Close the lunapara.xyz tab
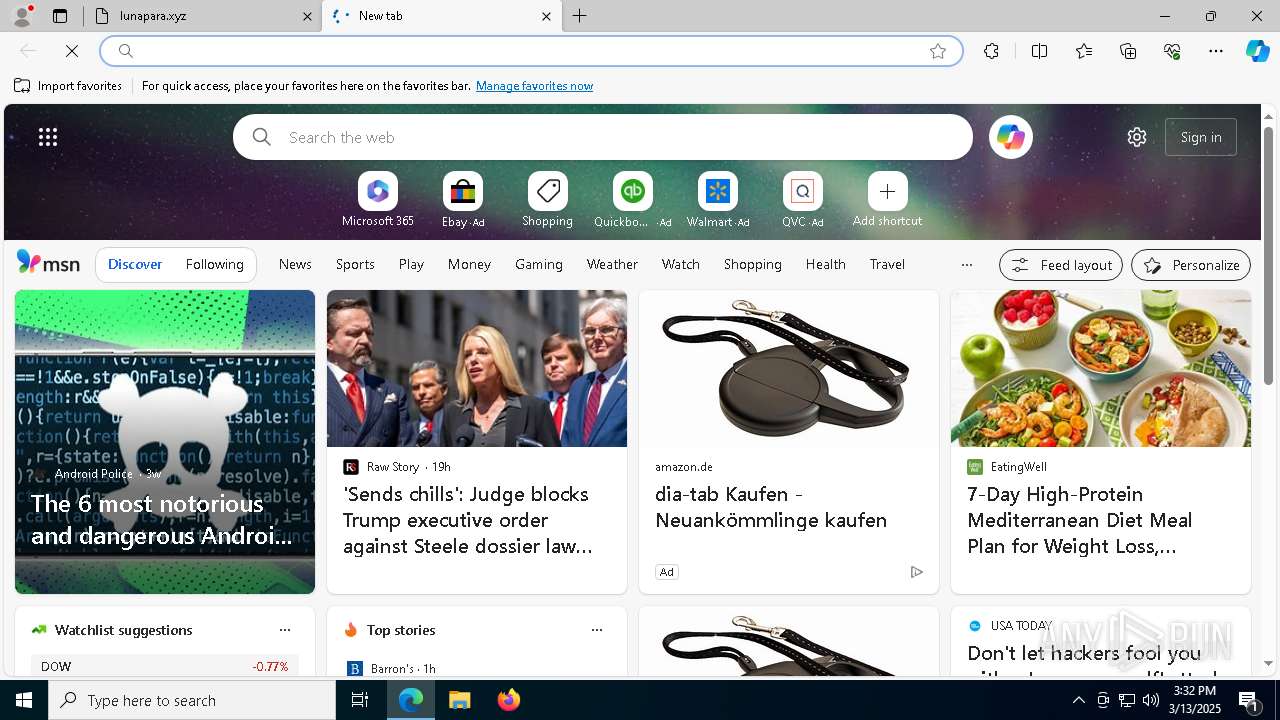The height and width of the screenshot is (720, 1280). click(308, 16)
